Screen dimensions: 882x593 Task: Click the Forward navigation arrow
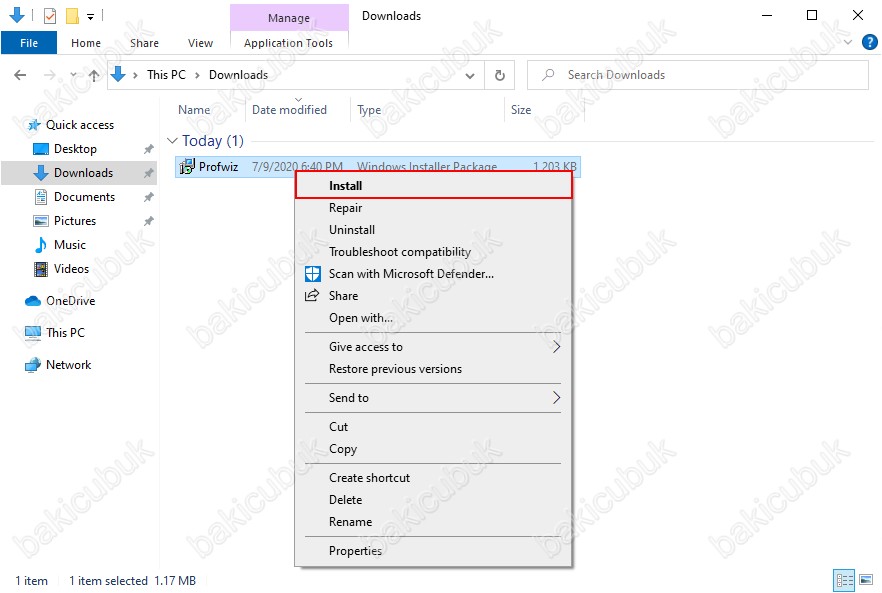coord(50,75)
